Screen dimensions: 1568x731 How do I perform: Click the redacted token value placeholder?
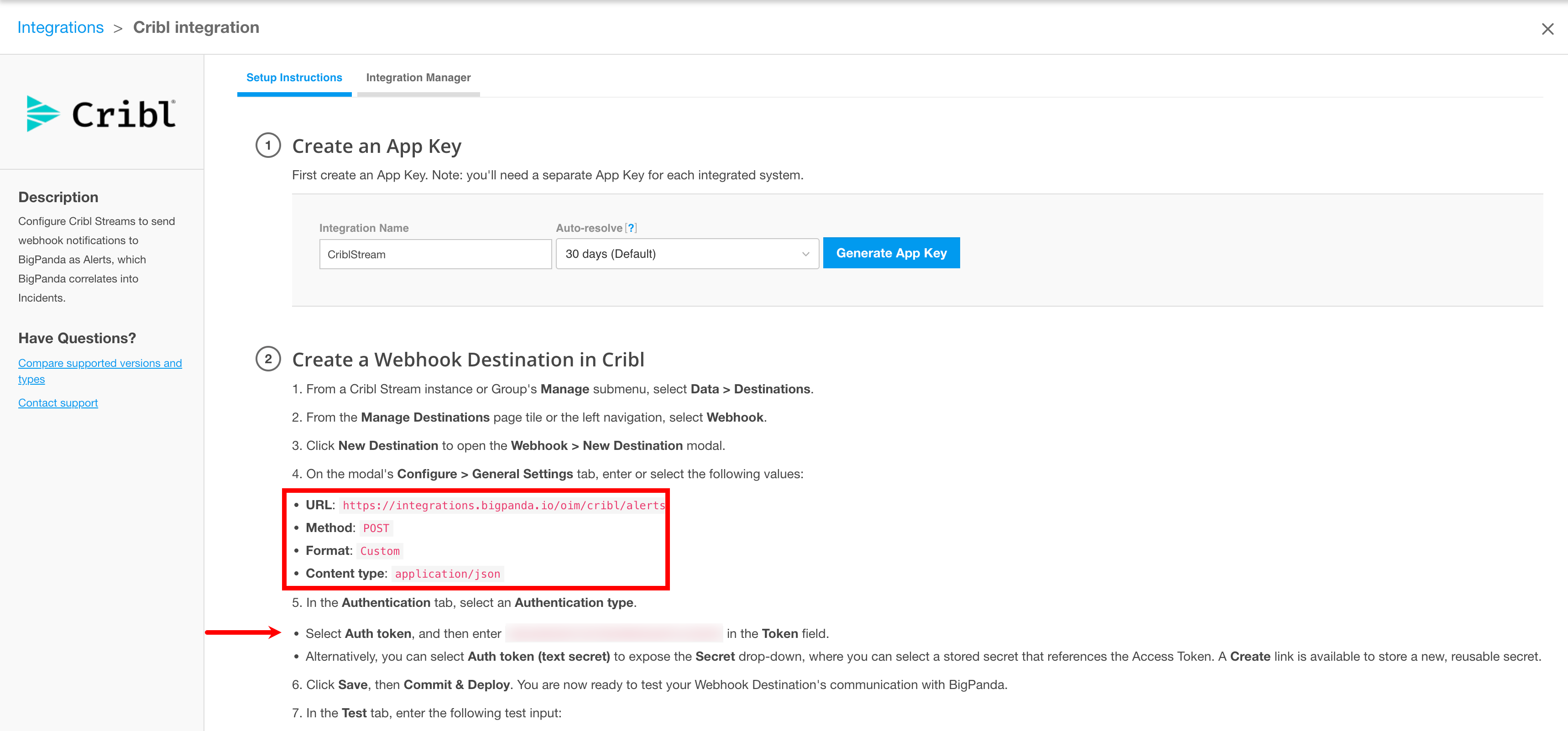coord(614,633)
